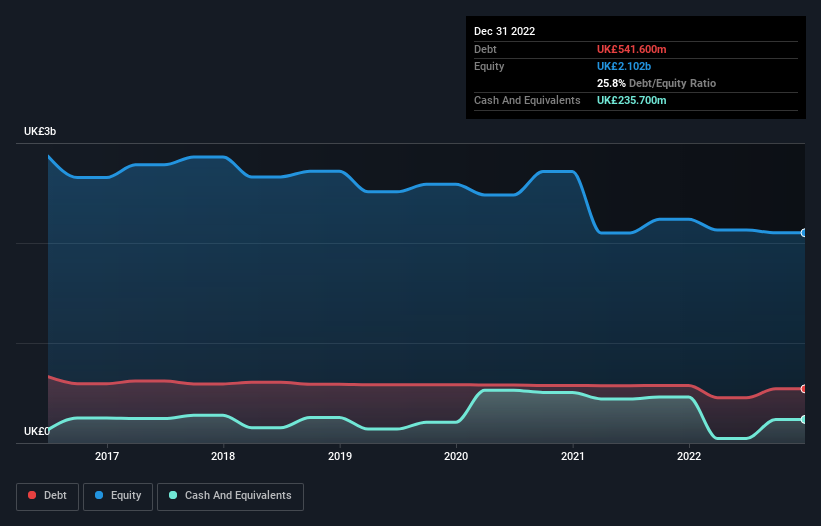Viewport: 821px width, 526px height.
Task: Toggle the Cash And Equivalents legend button
Action: point(230,496)
